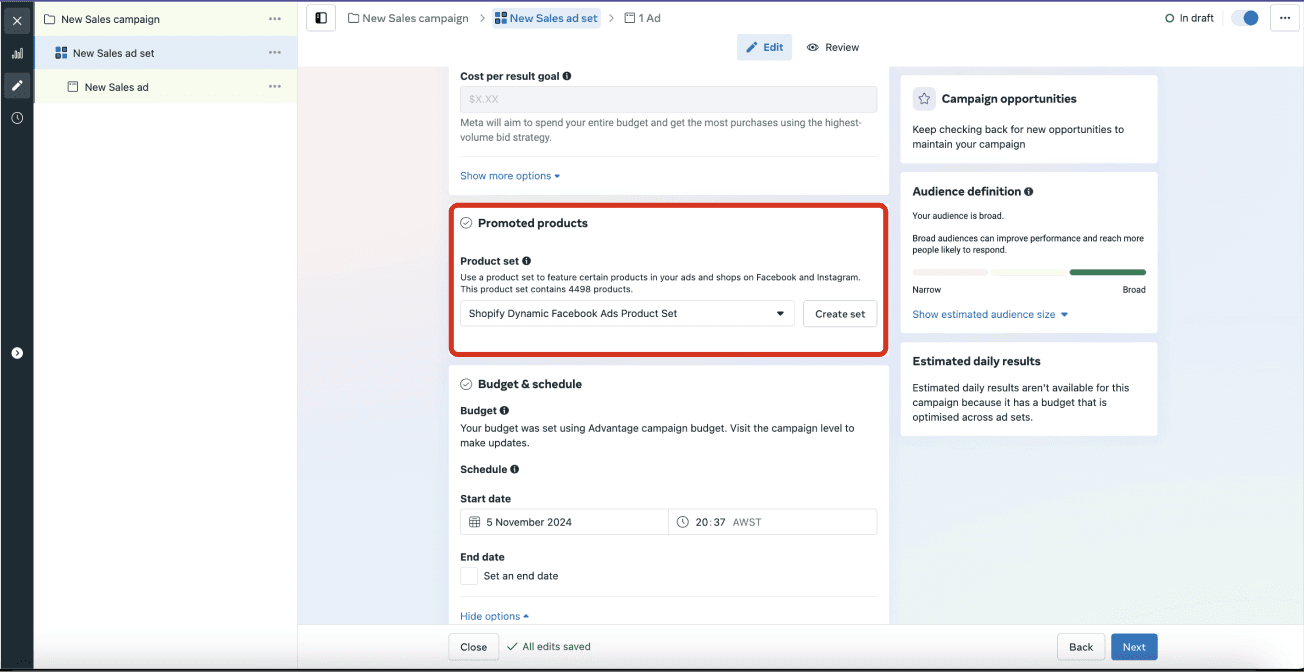
Task: Click the Budget & schedule check circle icon
Action: click(466, 384)
